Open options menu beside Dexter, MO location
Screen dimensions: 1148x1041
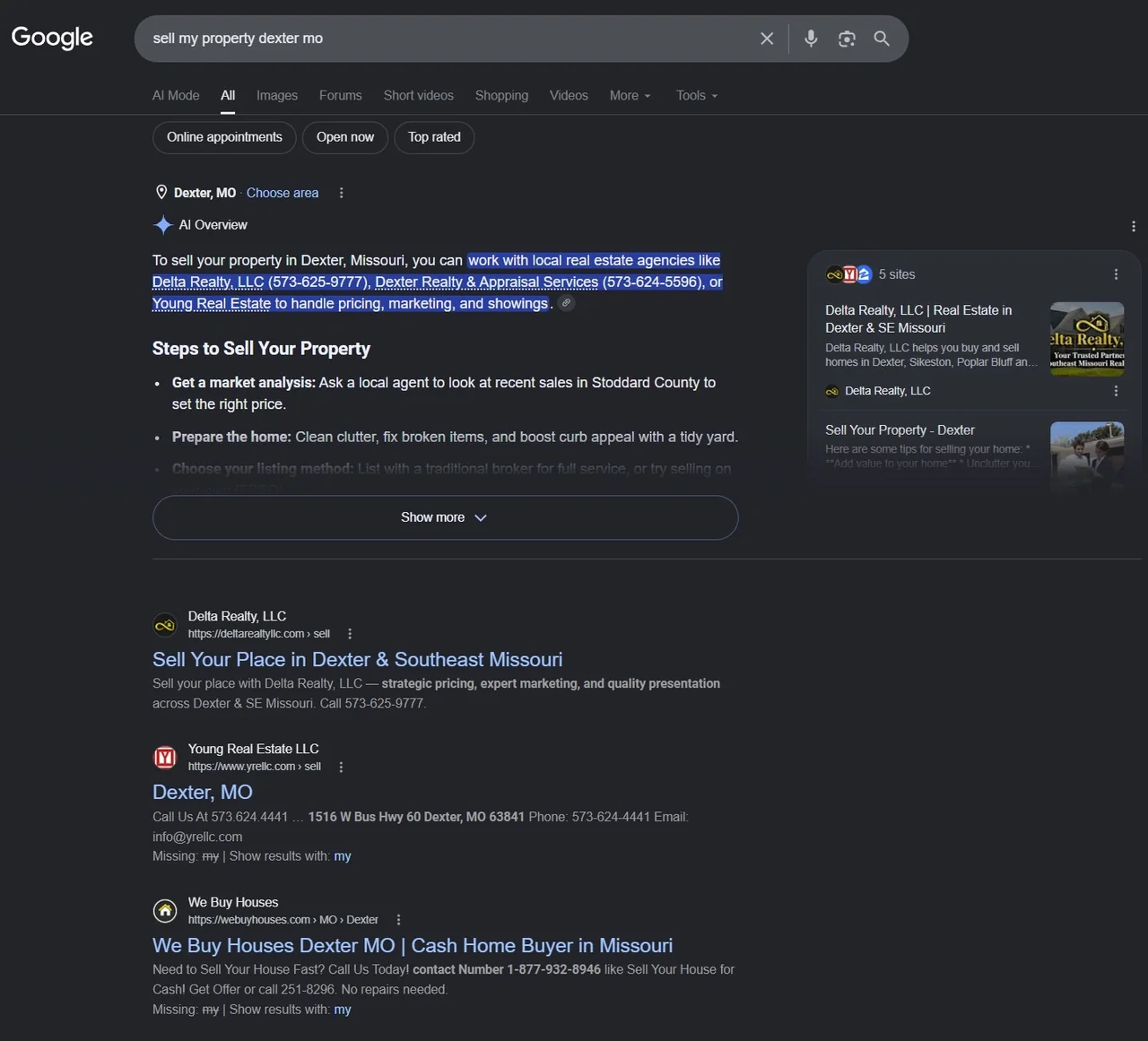pos(341,193)
